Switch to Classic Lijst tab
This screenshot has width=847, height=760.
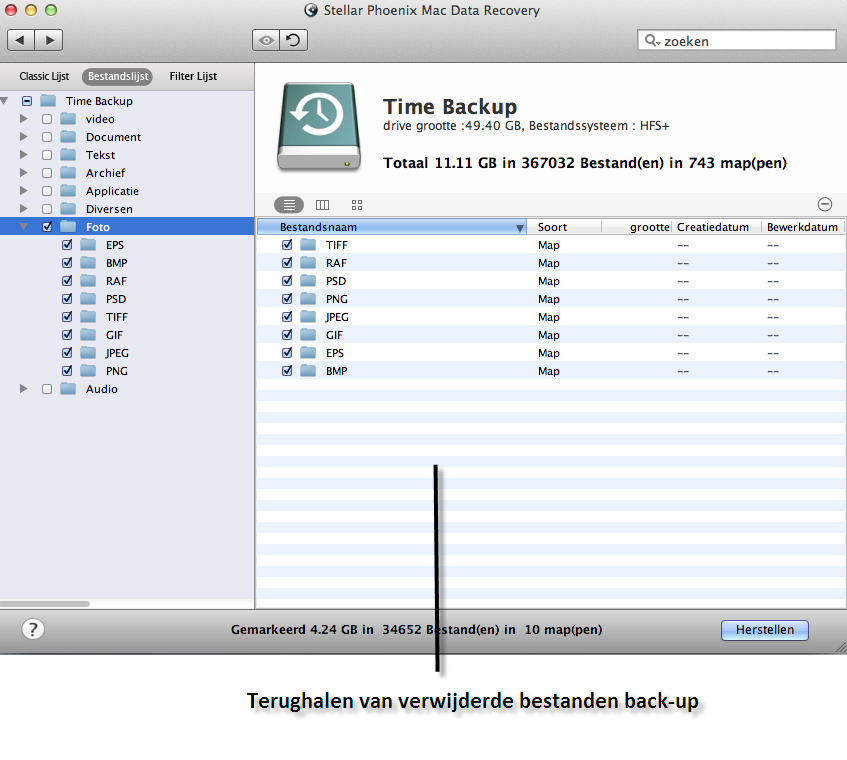click(44, 76)
